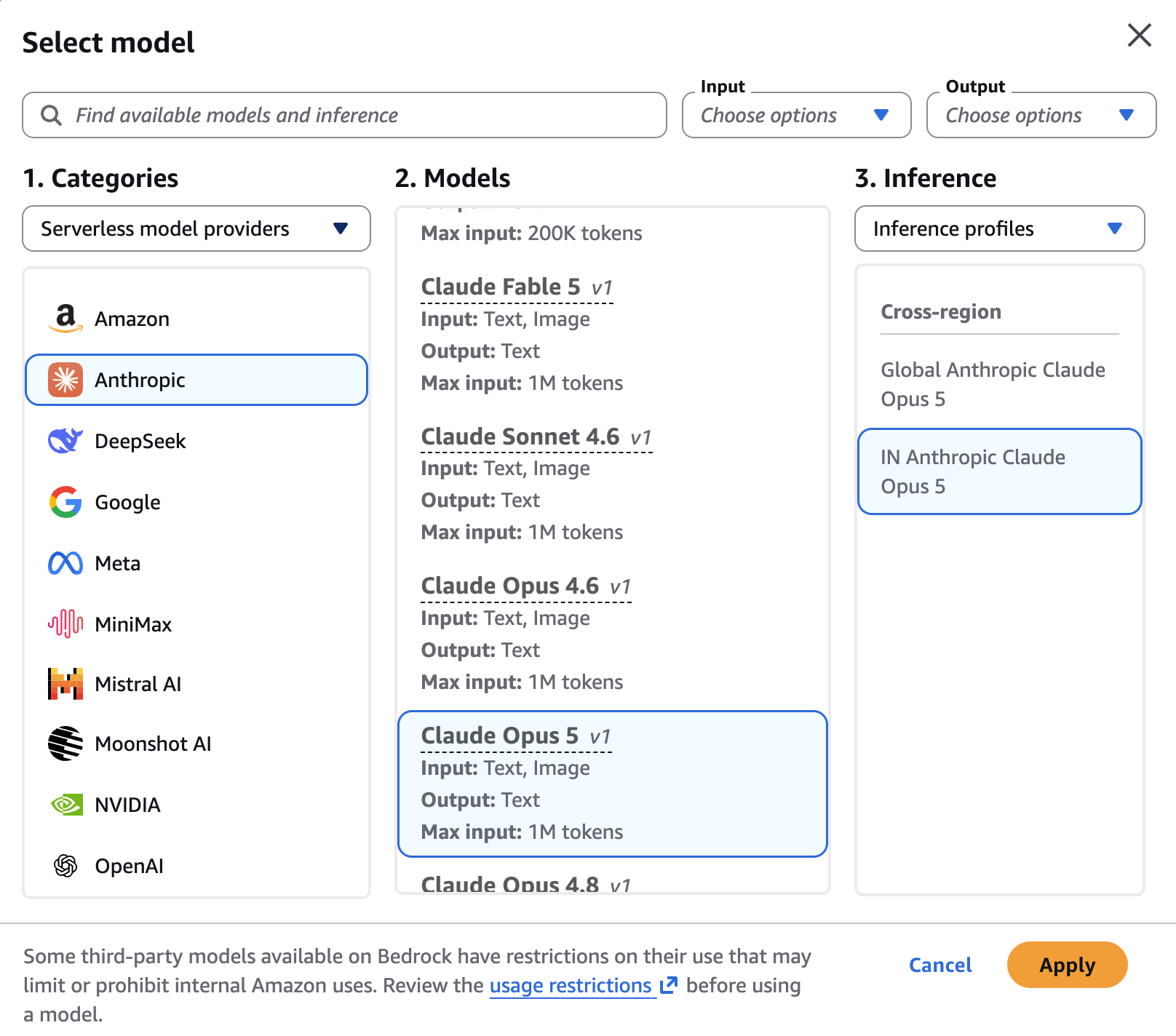Choose Global Anthropic Claude Opus 5 profile
Viewport: 1176px width, 1036px height.
pos(999,384)
